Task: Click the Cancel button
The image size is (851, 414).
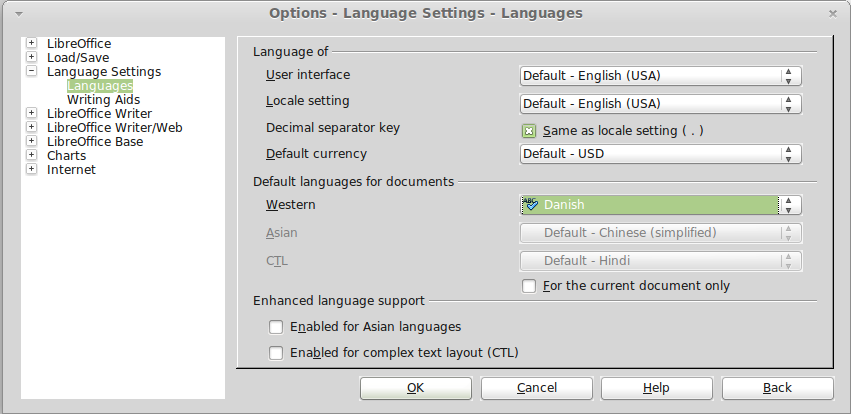Action: point(536,388)
